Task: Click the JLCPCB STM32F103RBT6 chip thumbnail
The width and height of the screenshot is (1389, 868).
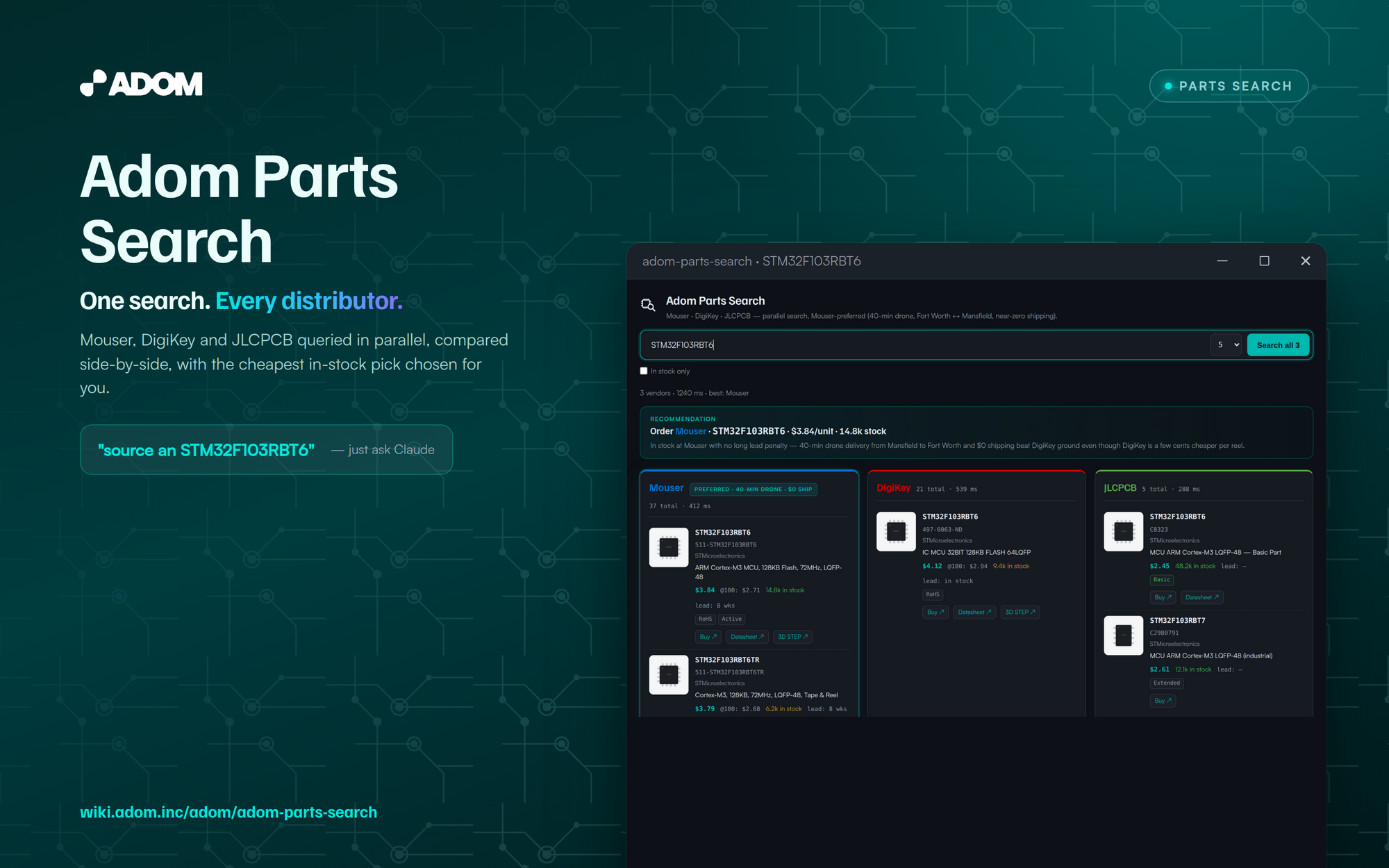Action: click(x=1123, y=531)
